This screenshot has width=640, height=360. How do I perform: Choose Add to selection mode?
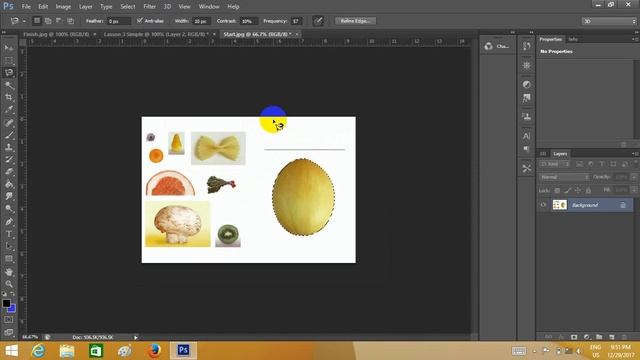tap(48, 20)
